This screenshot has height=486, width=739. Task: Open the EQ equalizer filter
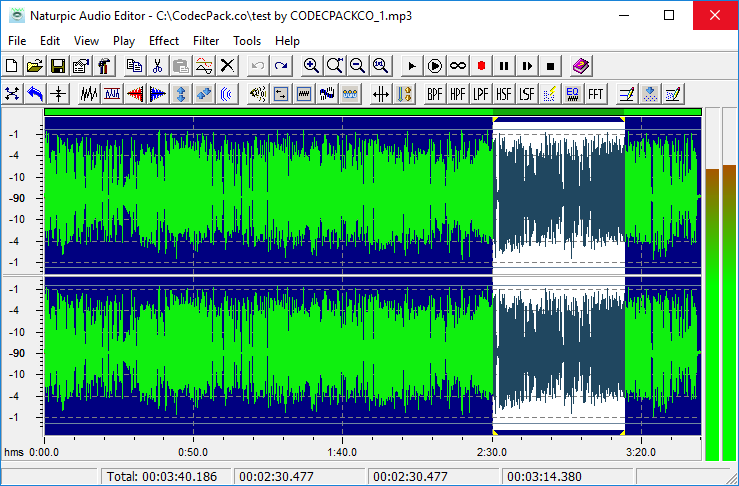pos(573,94)
